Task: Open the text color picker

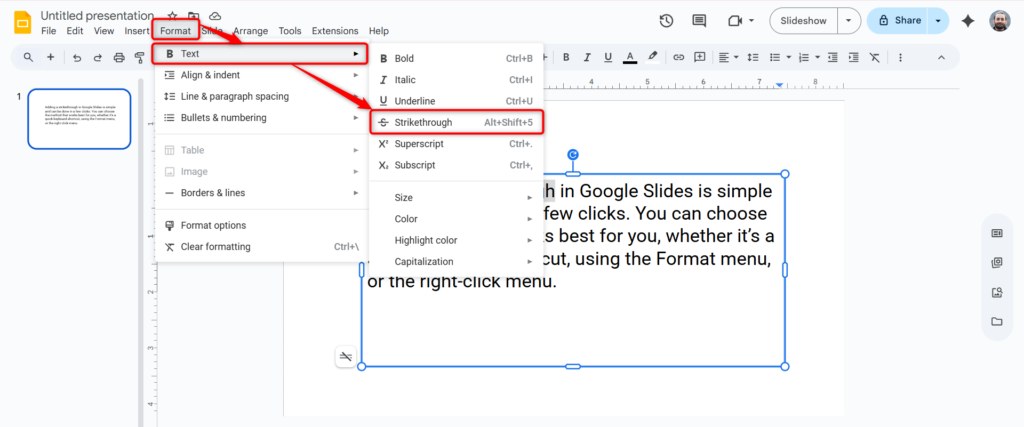Action: click(x=630, y=57)
